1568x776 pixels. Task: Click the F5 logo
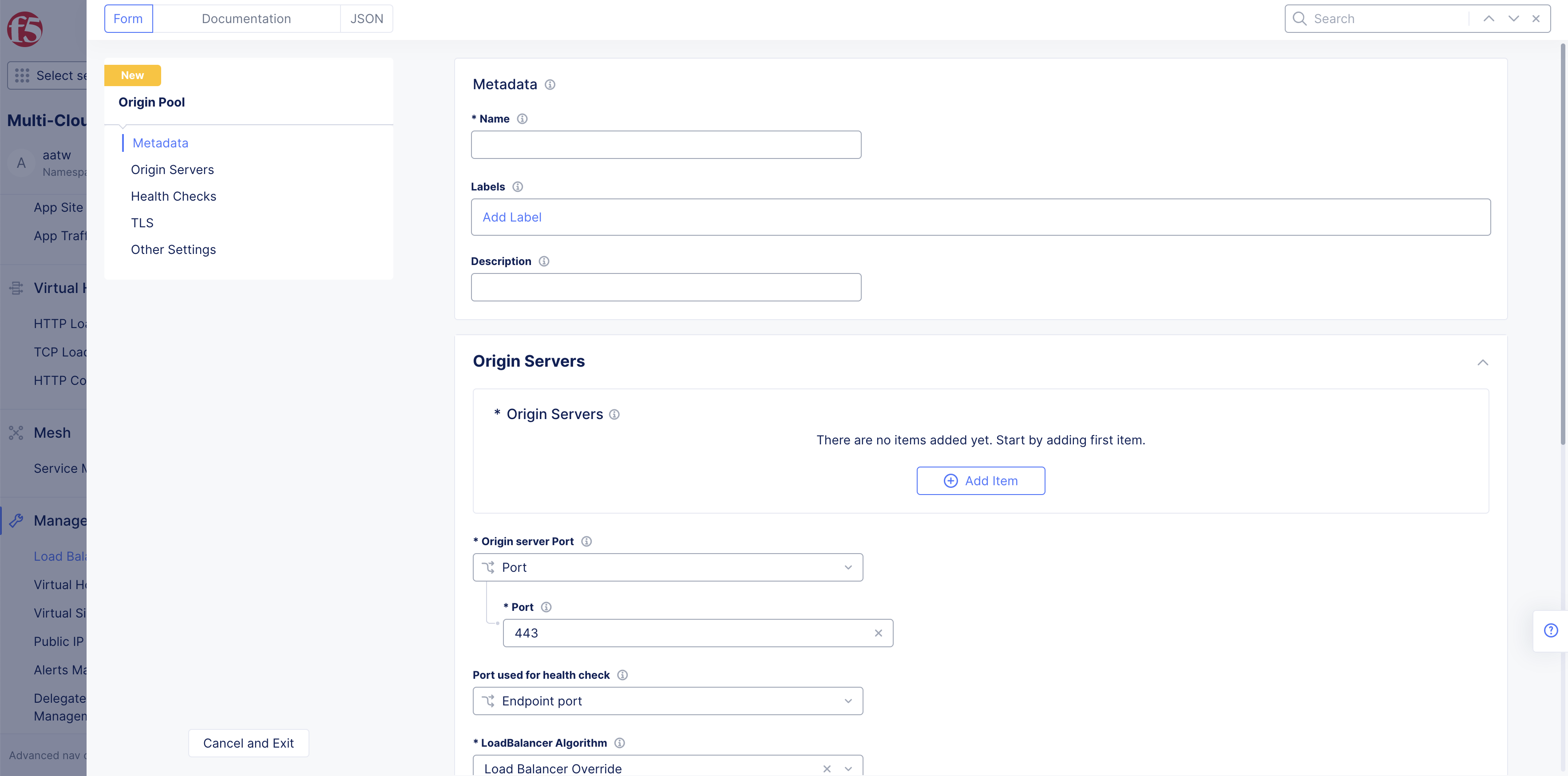pos(24,28)
